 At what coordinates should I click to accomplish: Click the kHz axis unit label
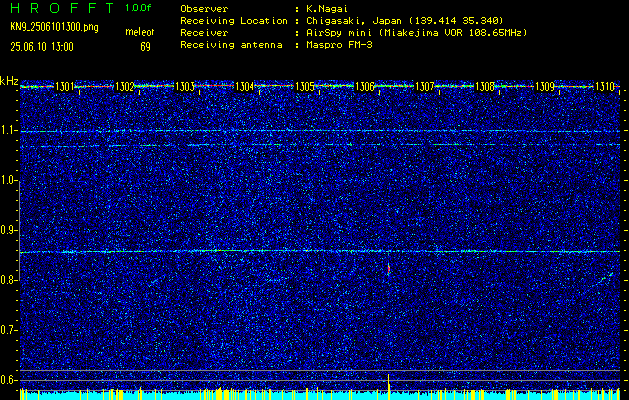9,81
